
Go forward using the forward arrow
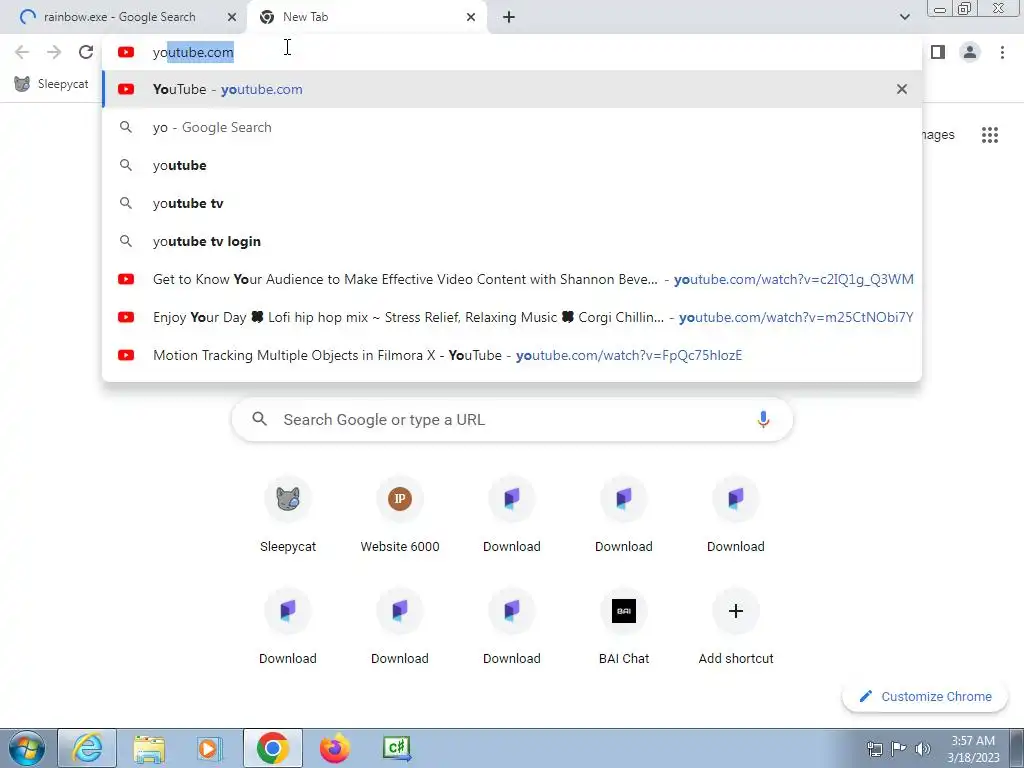[x=54, y=52]
